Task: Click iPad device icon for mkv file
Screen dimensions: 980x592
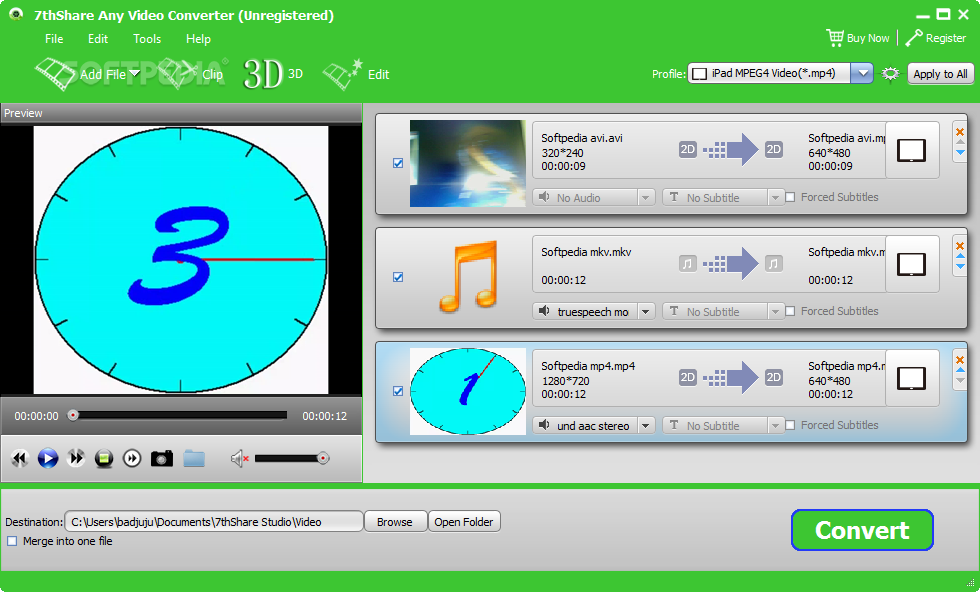Action: point(912,264)
